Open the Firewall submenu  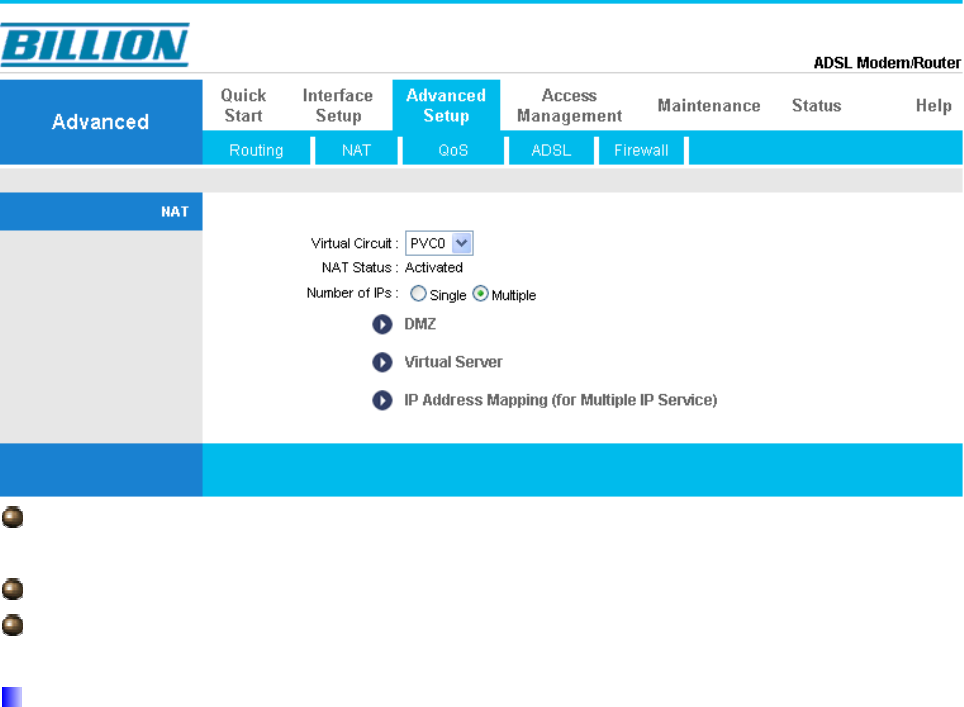(x=641, y=150)
